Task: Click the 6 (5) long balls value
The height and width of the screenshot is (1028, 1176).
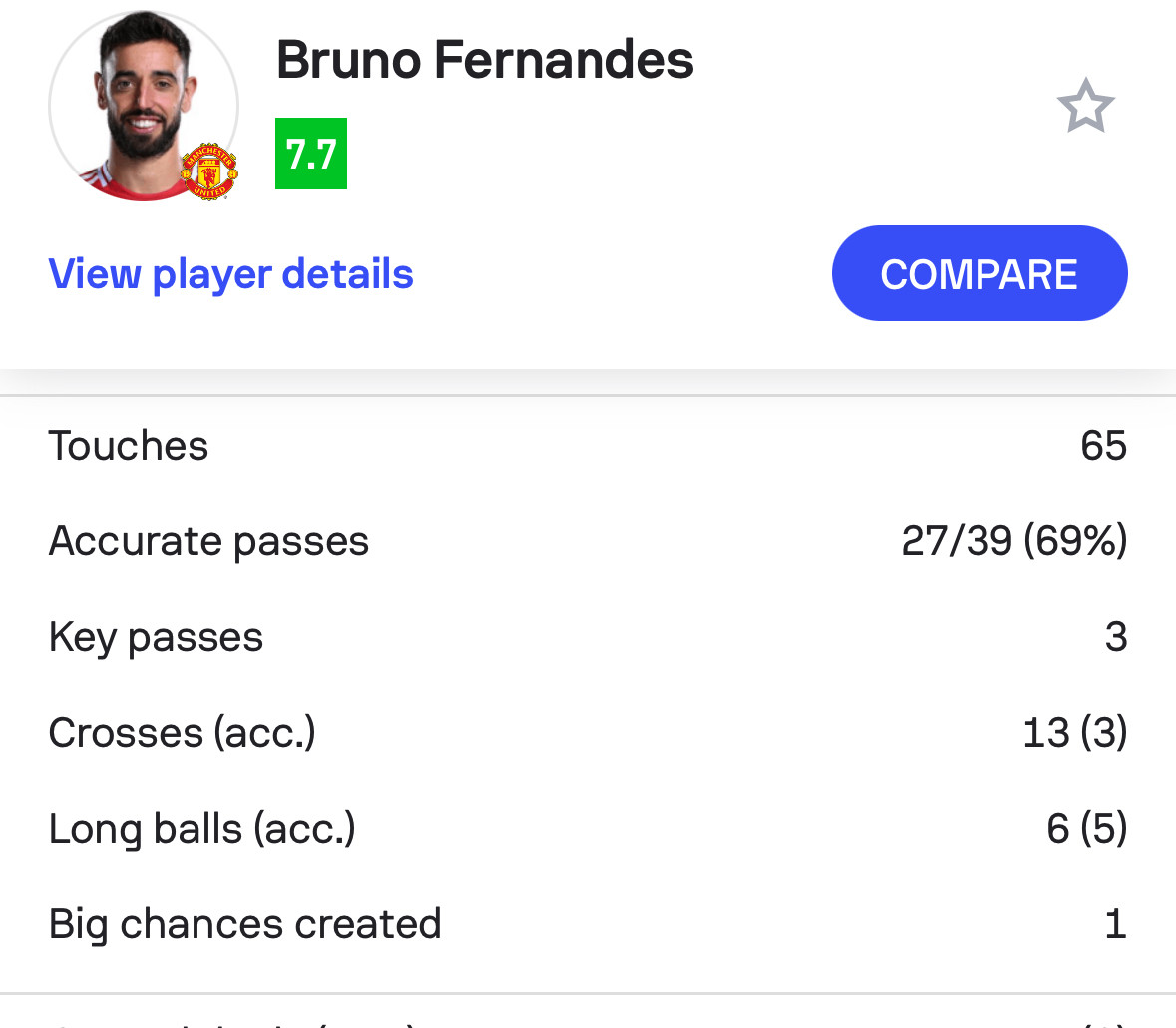Action: coord(1087,829)
